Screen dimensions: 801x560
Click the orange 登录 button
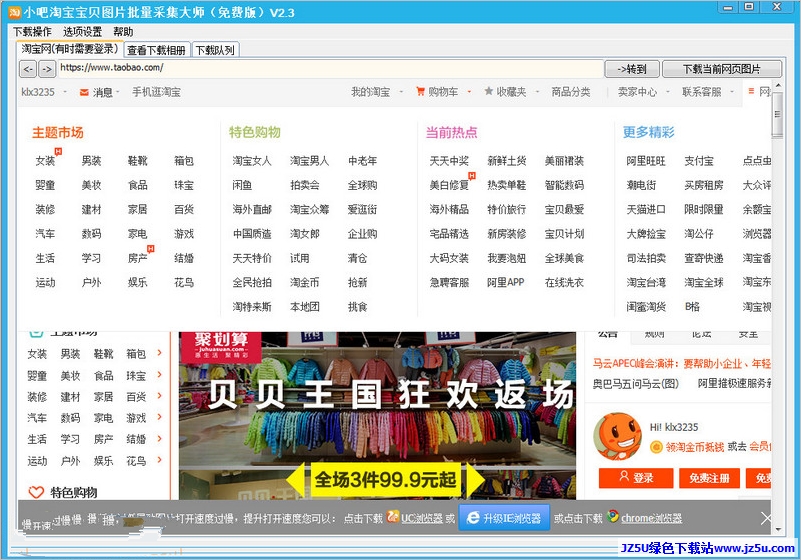pos(636,478)
